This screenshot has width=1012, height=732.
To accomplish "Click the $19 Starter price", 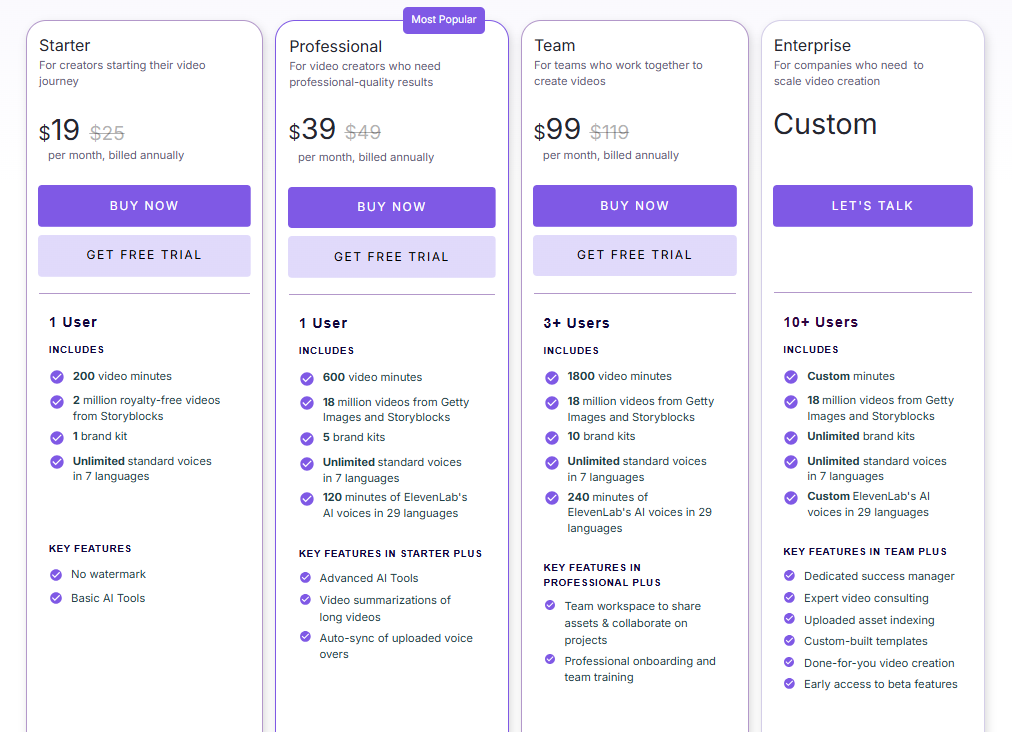I will click(x=59, y=130).
